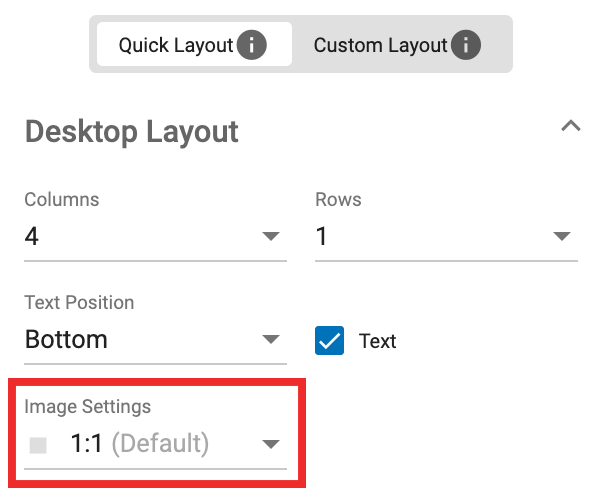
Task: Click the Columns value showing 4
Action: 32,237
